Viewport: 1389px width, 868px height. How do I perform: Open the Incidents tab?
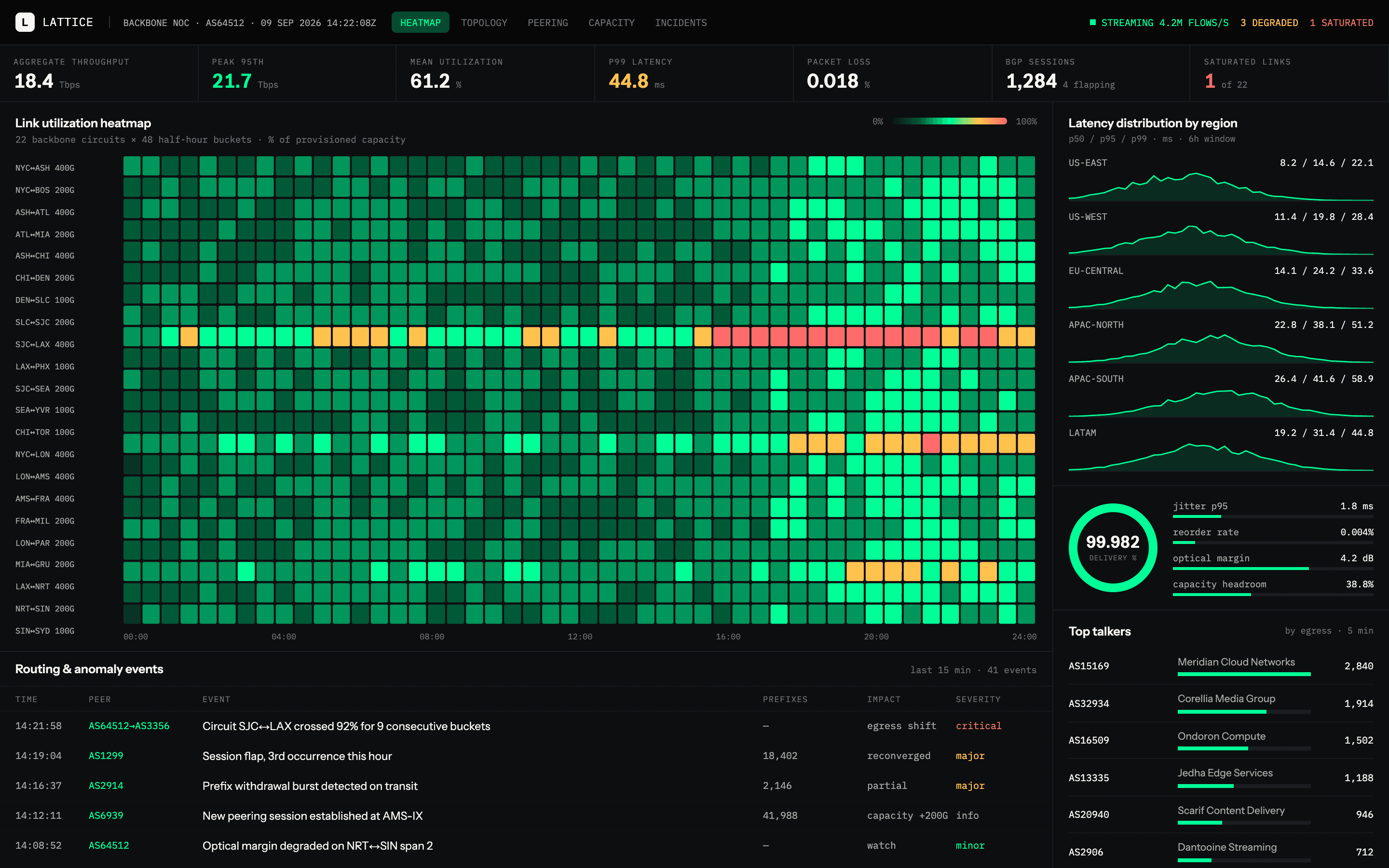click(681, 22)
